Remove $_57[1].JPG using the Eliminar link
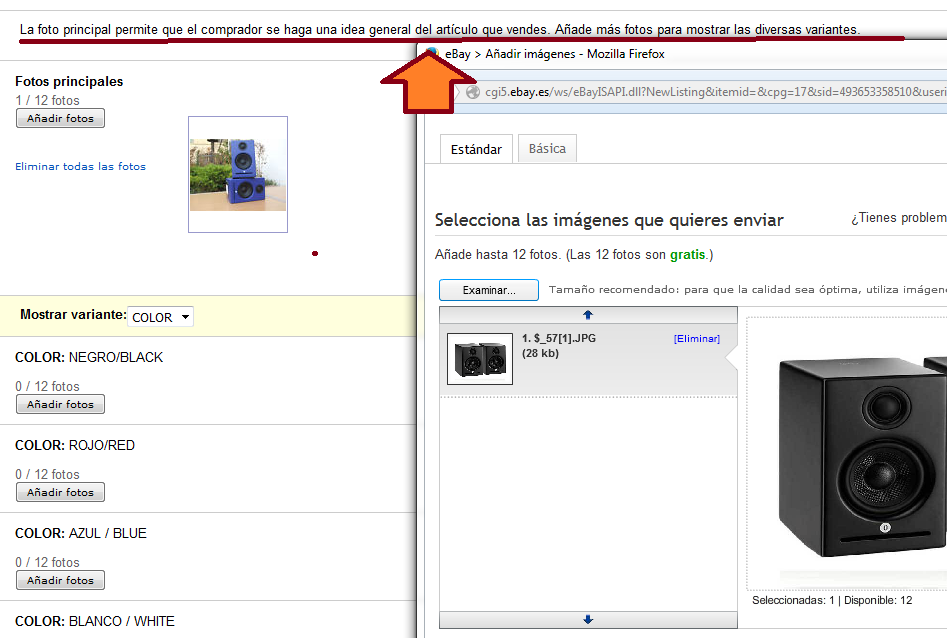Image resolution: width=947 pixels, height=638 pixels. tap(696, 339)
